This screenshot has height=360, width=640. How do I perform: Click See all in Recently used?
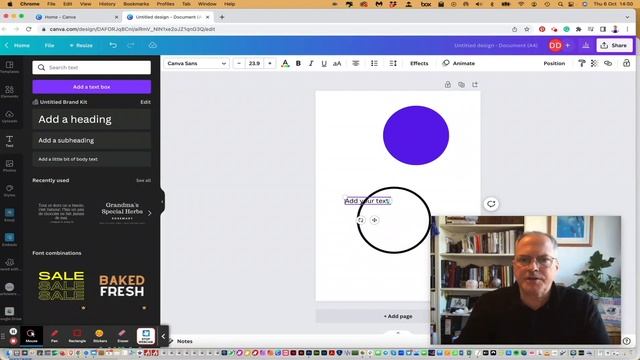tap(143, 180)
